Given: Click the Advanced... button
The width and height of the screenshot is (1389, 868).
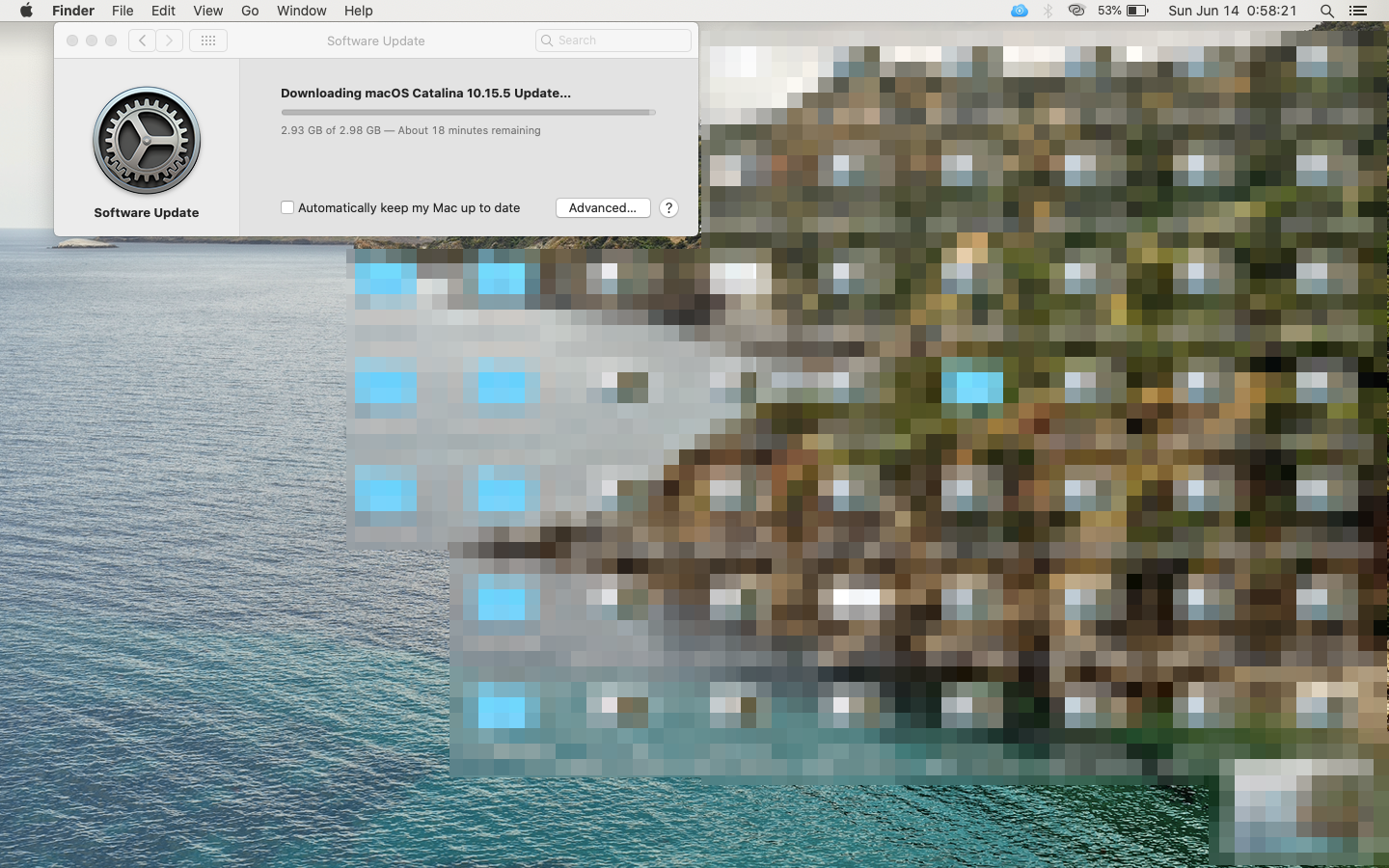Looking at the screenshot, I should click(x=603, y=208).
